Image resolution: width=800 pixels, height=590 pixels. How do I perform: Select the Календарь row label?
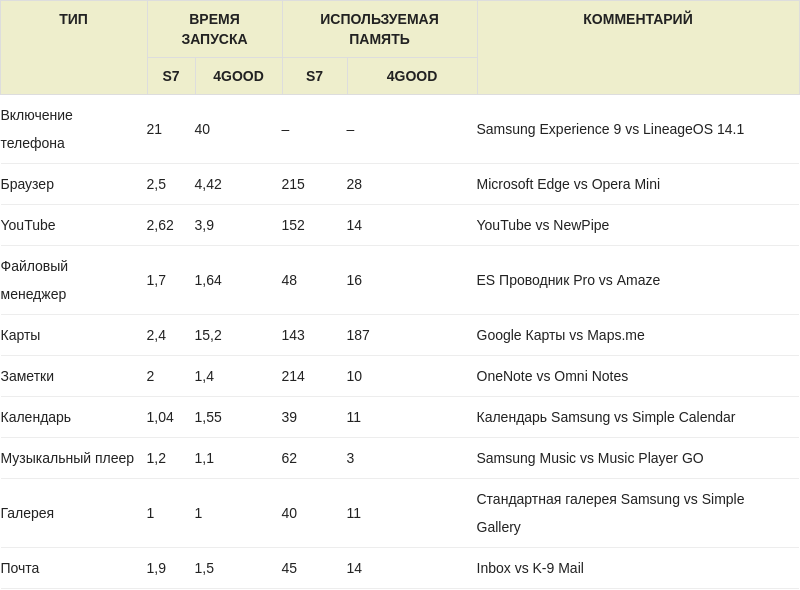[36, 417]
